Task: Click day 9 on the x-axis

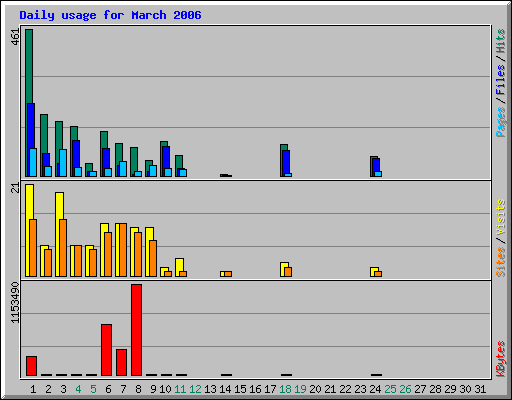Action: (153, 389)
